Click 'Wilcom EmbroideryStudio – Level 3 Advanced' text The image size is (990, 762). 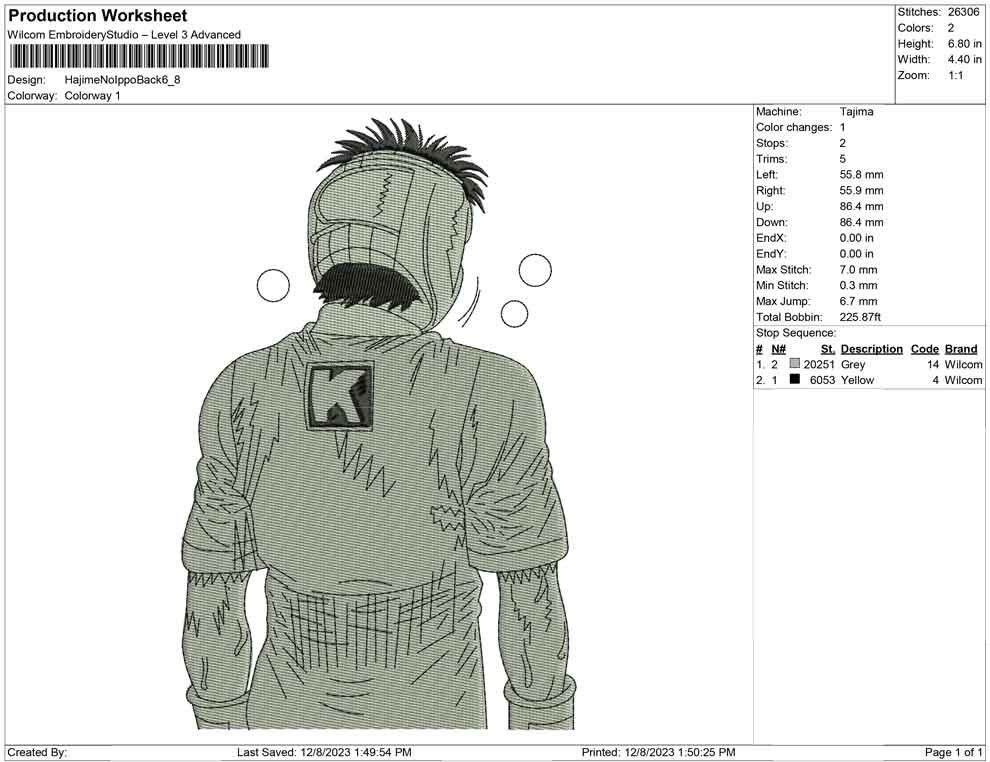pos(124,35)
